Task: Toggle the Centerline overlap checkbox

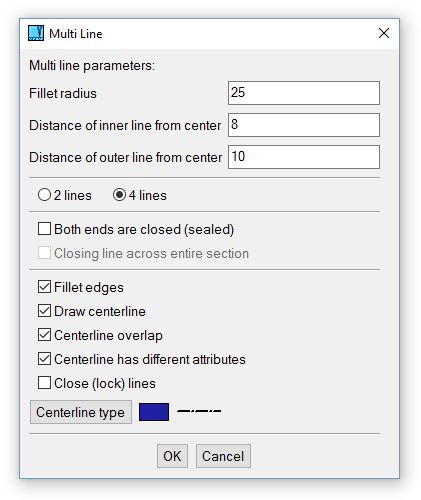Action: (44, 335)
